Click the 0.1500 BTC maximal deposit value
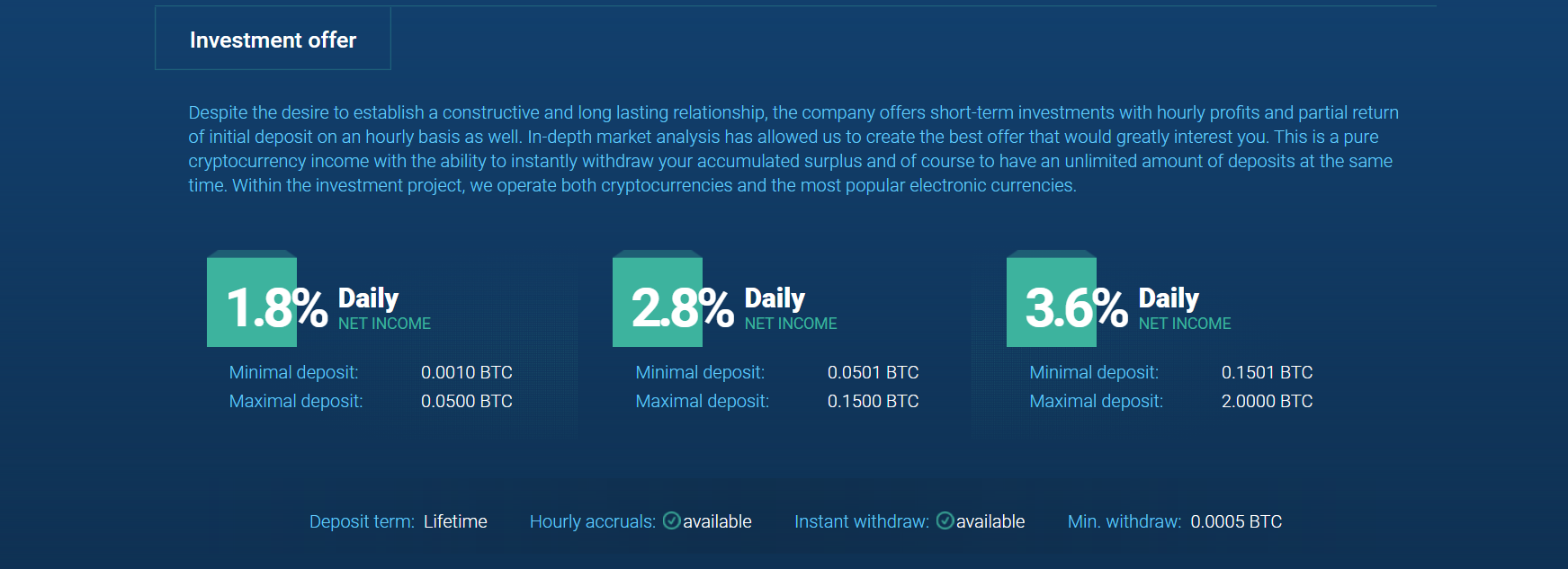1568x569 pixels. pos(873,401)
